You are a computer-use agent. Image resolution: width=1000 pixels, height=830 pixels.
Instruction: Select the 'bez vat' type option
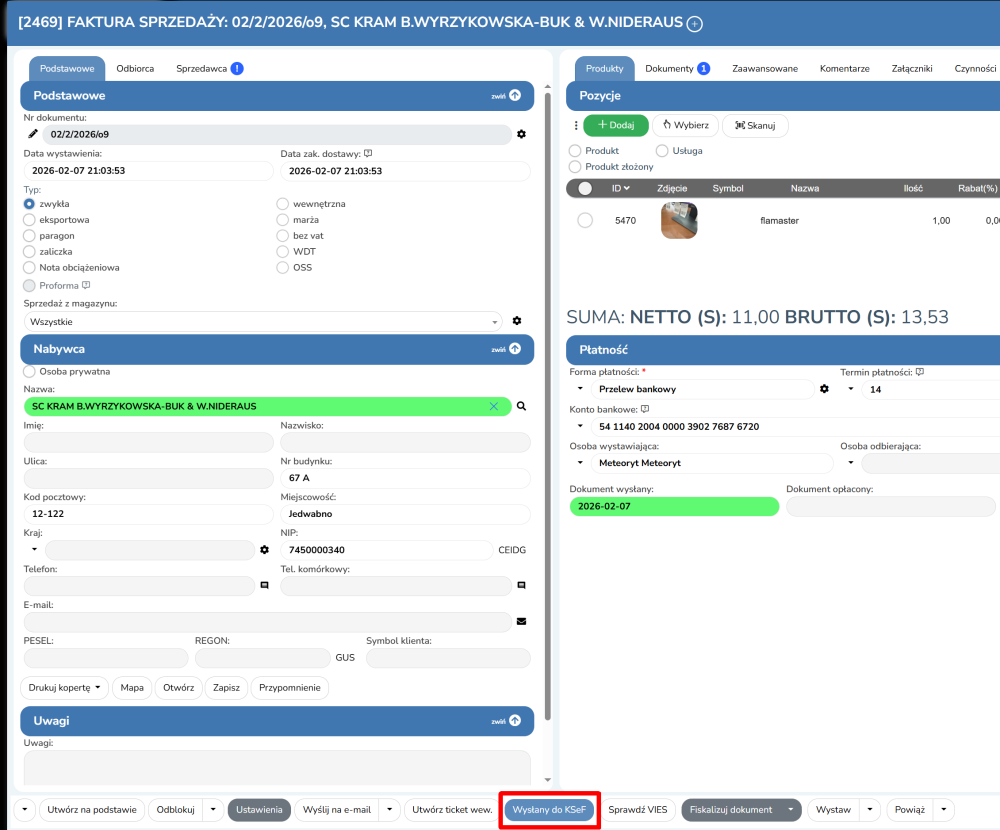[x=283, y=235]
